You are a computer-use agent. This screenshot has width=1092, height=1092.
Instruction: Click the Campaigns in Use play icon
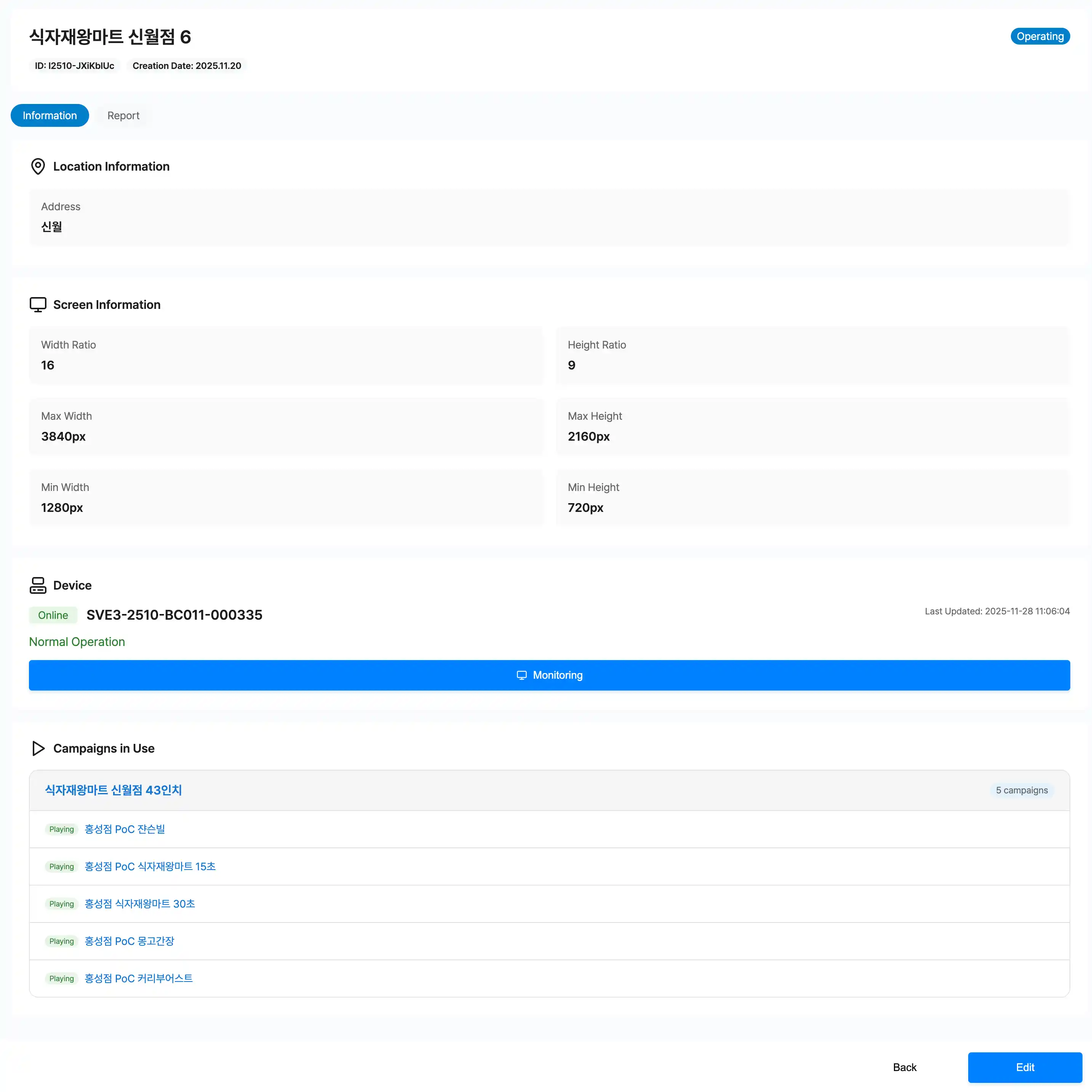pos(38,748)
